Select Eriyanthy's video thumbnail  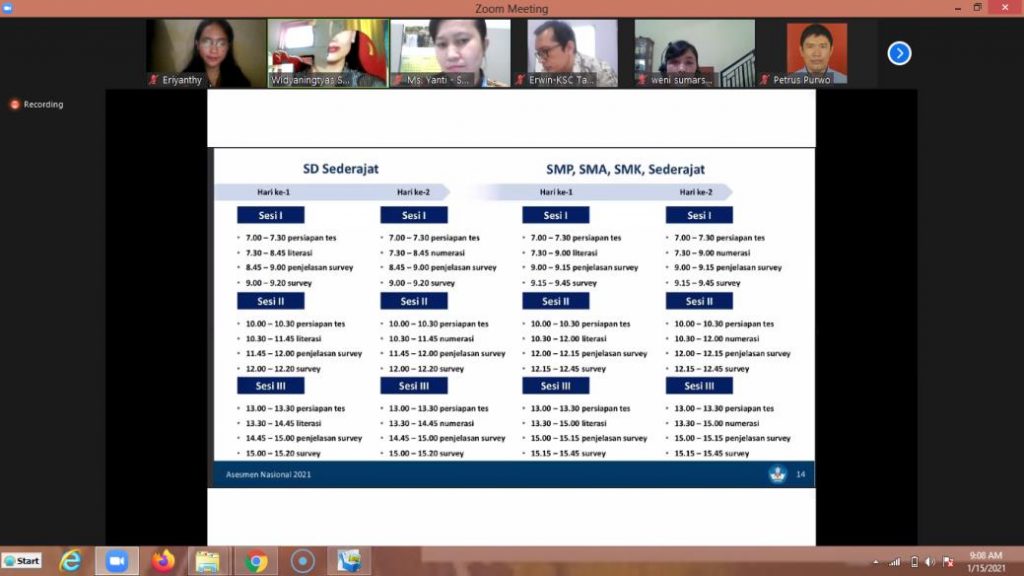click(206, 53)
